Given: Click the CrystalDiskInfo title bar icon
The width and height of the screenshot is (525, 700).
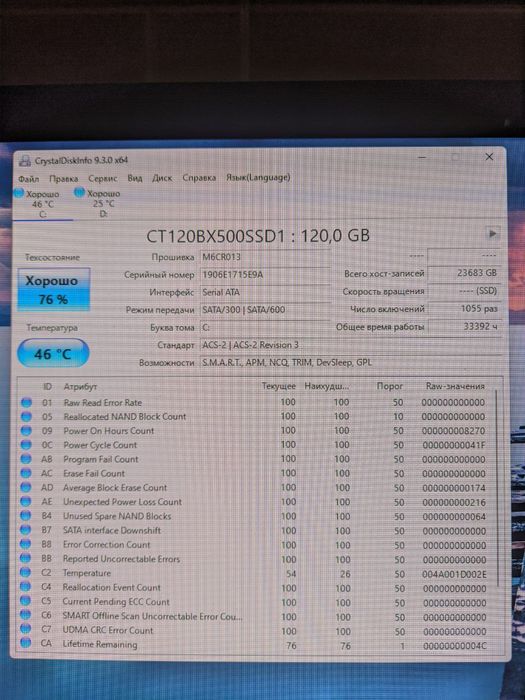Looking at the screenshot, I should coord(25,161).
